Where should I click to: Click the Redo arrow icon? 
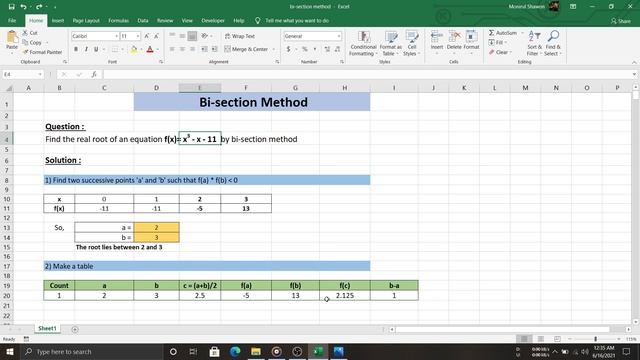tap(39, 7)
